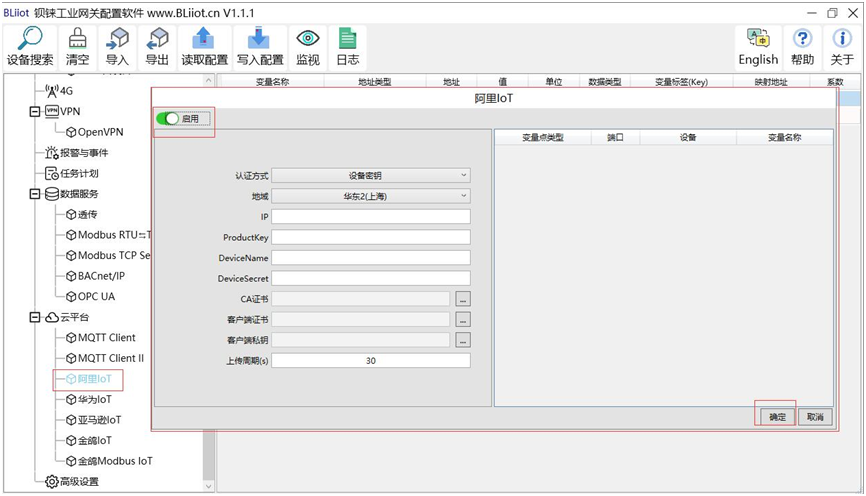Read configuration with the 读取配置 icon
This screenshot has height=496, width=866.
[204, 47]
